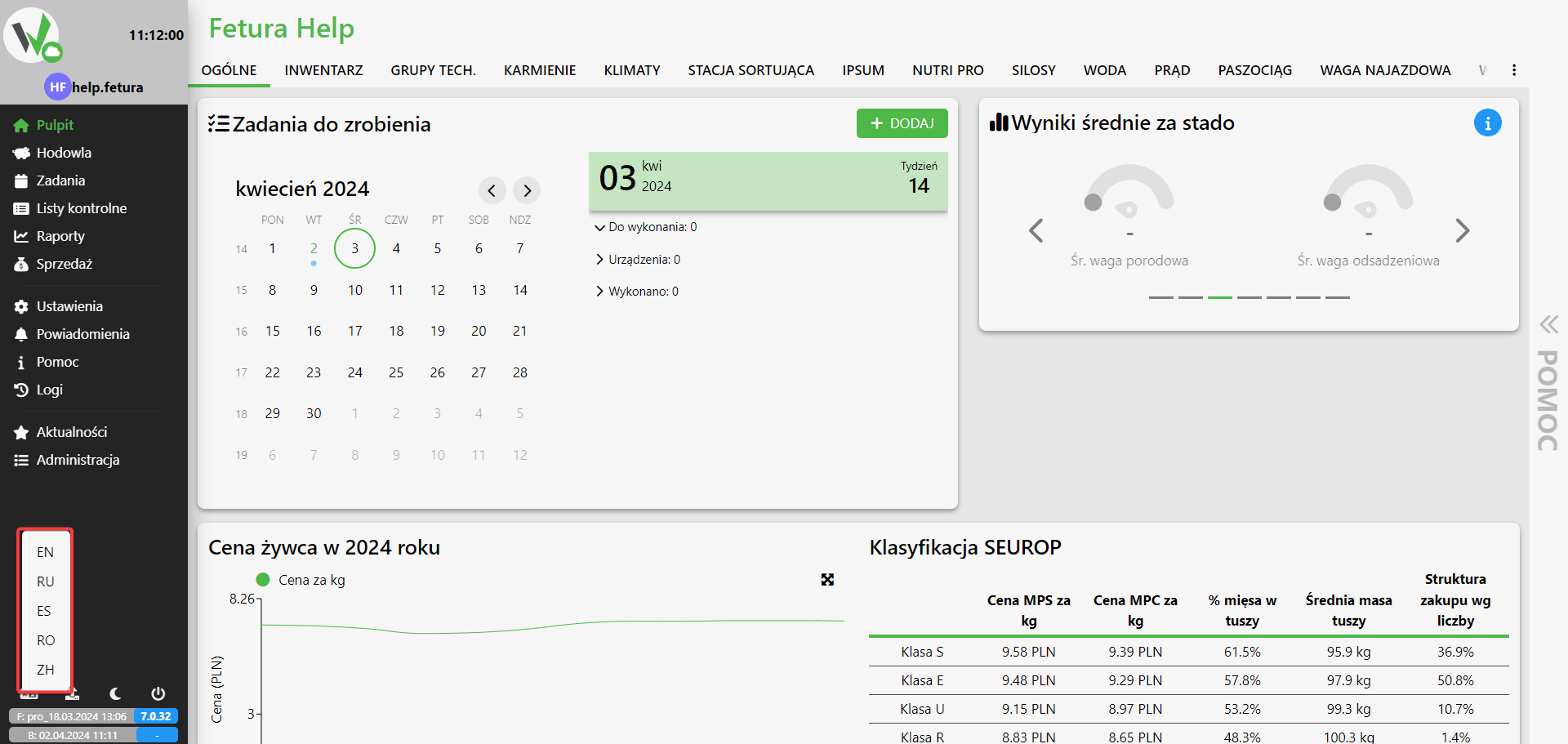Click the DODAJ button
Screen dimensions: 1568x744
click(902, 123)
